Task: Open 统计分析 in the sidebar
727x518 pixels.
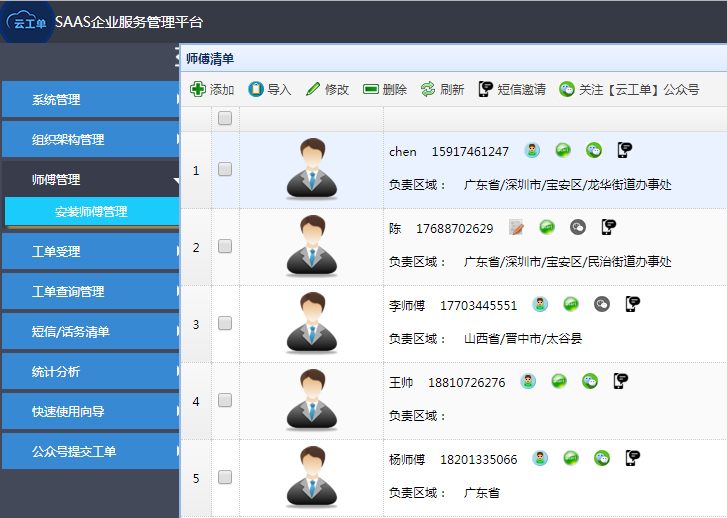Action: click(90, 372)
